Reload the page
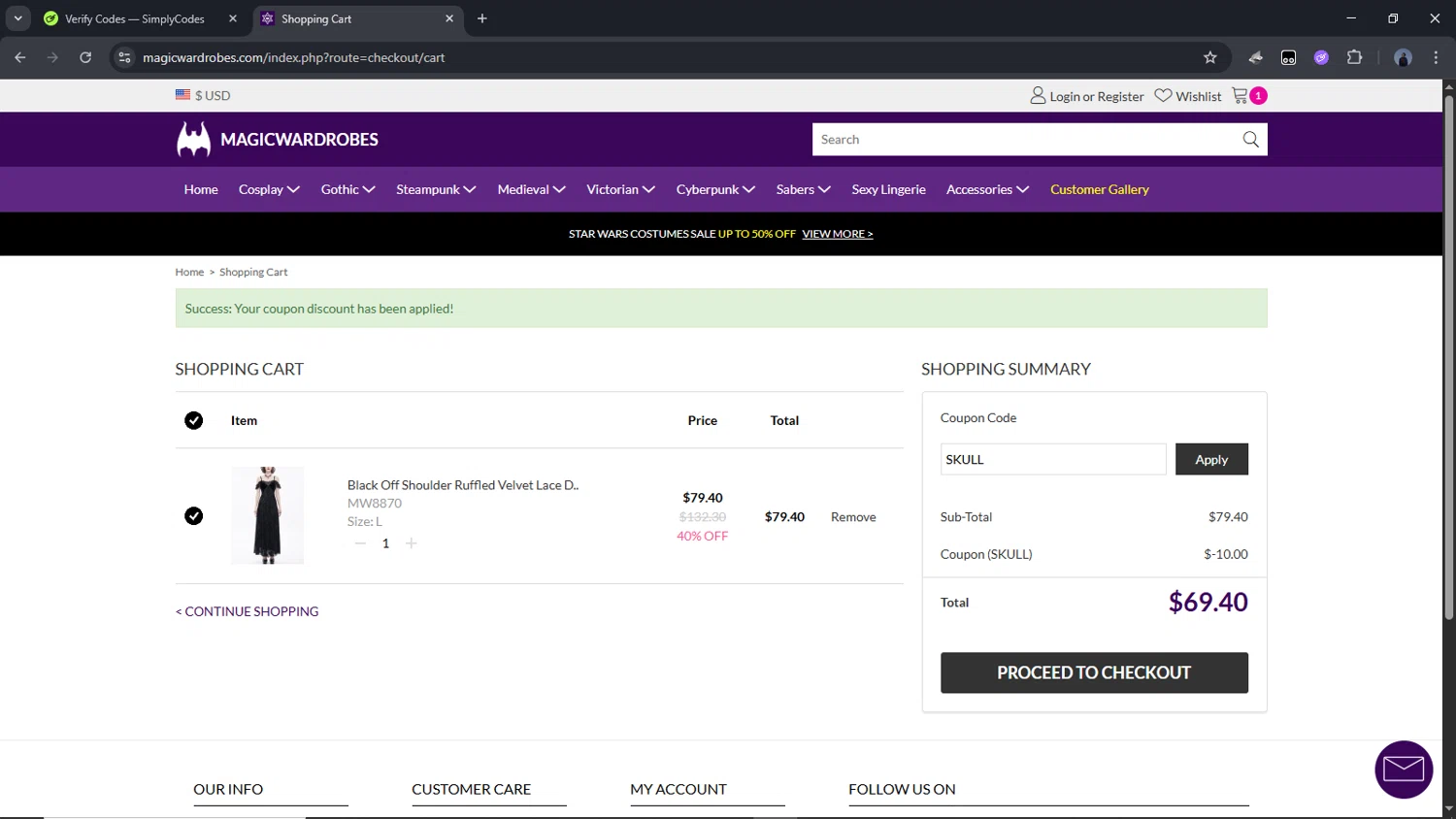Screen dimensions: 1456x819 [x=85, y=57]
